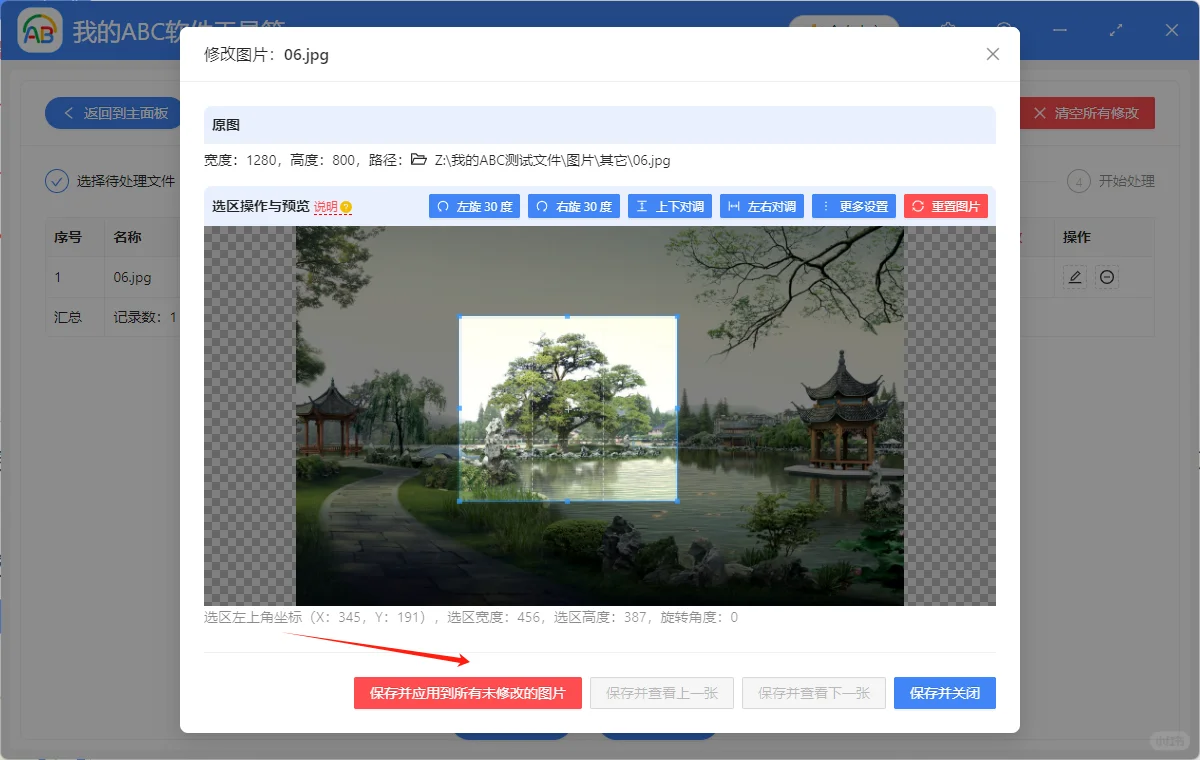Click 清空所有修改 to clear all modifications

[1087, 113]
